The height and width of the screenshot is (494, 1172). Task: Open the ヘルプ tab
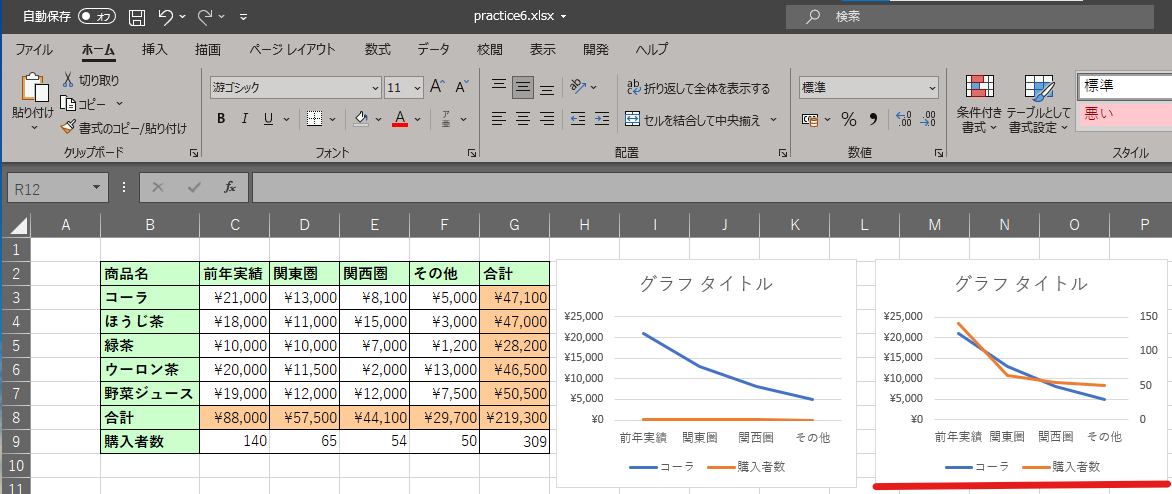point(651,50)
